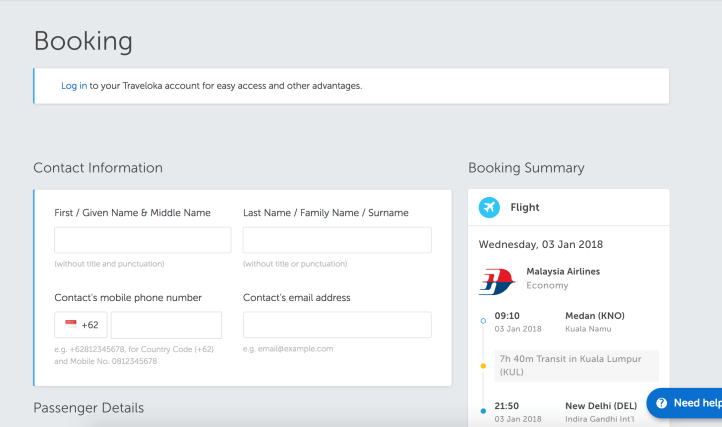The height and width of the screenshot is (427, 722).
Task: Click the Medan (KNO) departure airport
Action: pyautogui.click(x=595, y=315)
